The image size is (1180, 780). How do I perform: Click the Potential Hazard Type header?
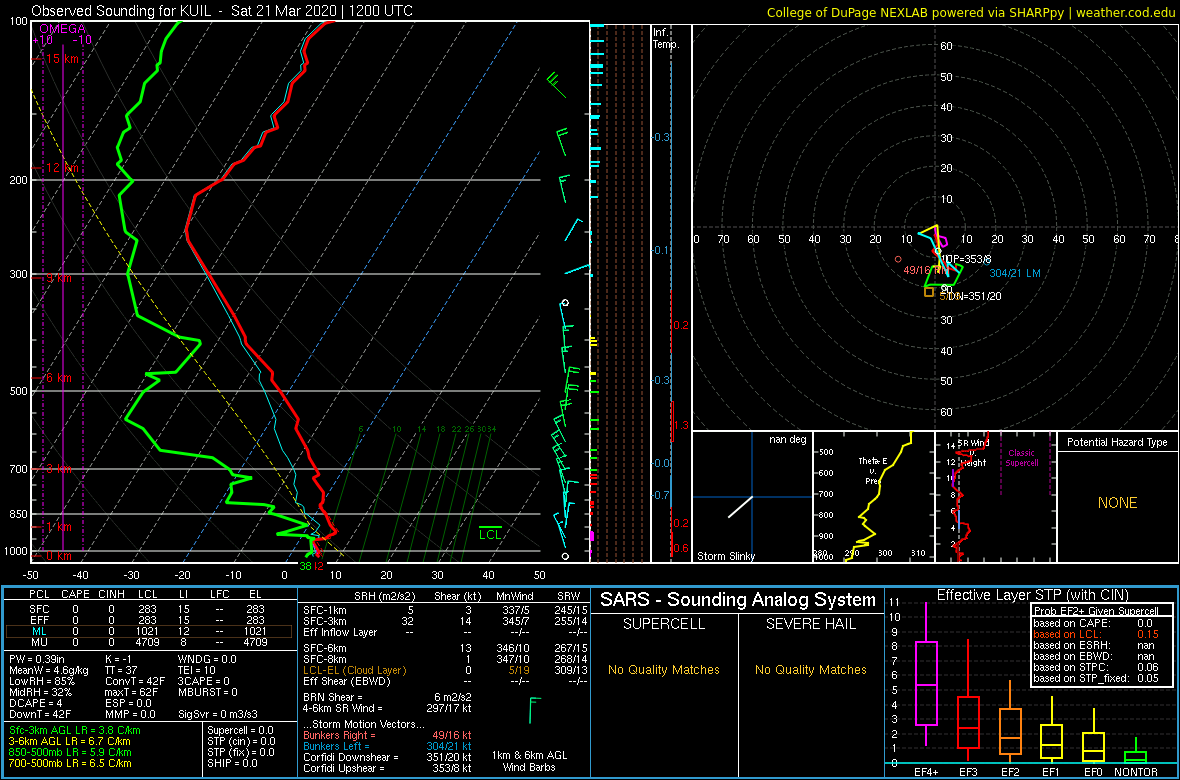pos(1118,443)
